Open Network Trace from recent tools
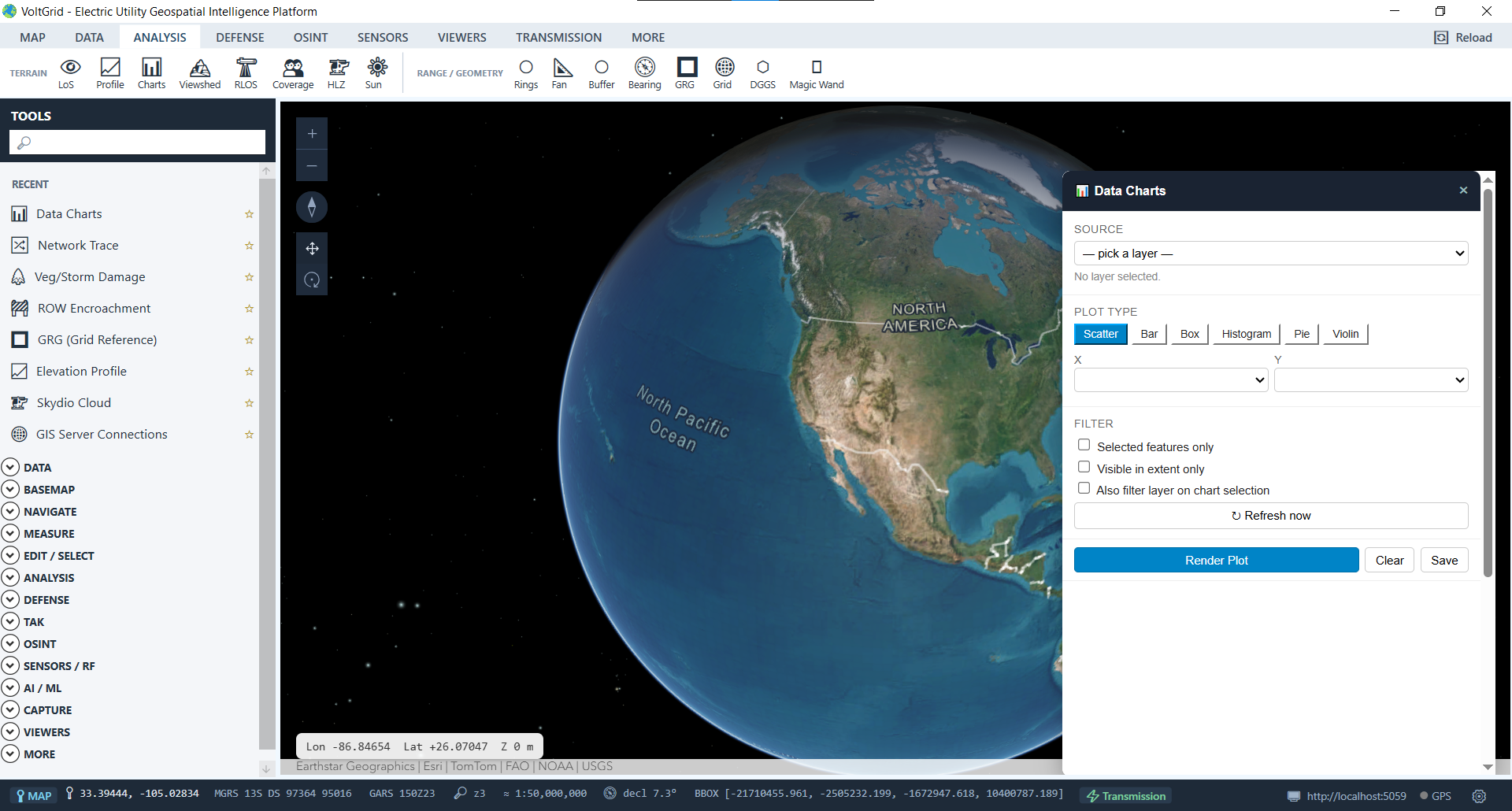This screenshot has width=1512, height=811. [x=78, y=246]
